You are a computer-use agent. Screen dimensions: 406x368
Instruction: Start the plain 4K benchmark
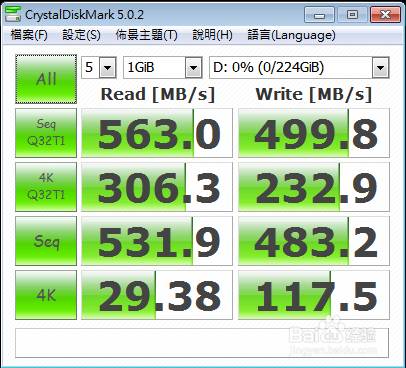46,295
